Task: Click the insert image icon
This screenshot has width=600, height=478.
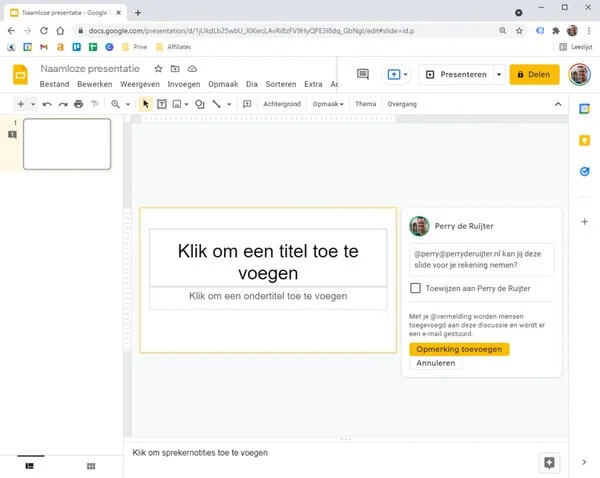Action: click(177, 104)
